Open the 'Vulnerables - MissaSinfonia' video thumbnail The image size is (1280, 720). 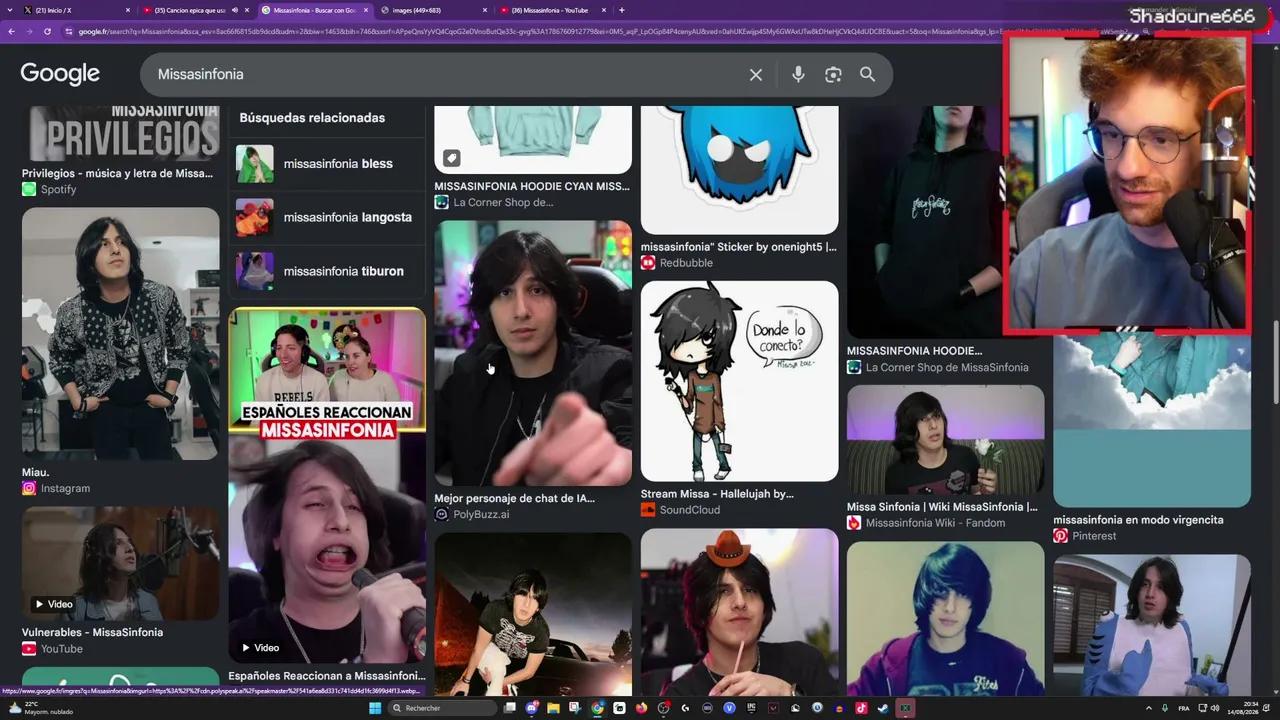120,563
